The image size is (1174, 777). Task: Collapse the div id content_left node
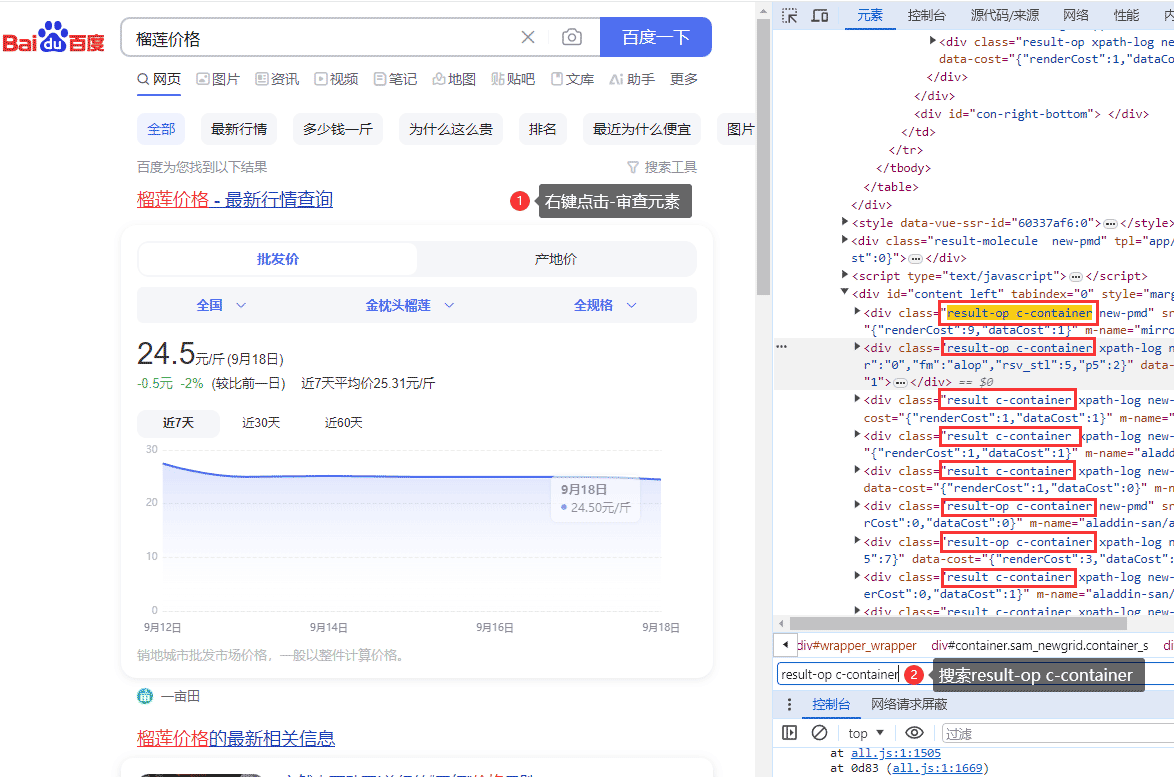[845, 293]
